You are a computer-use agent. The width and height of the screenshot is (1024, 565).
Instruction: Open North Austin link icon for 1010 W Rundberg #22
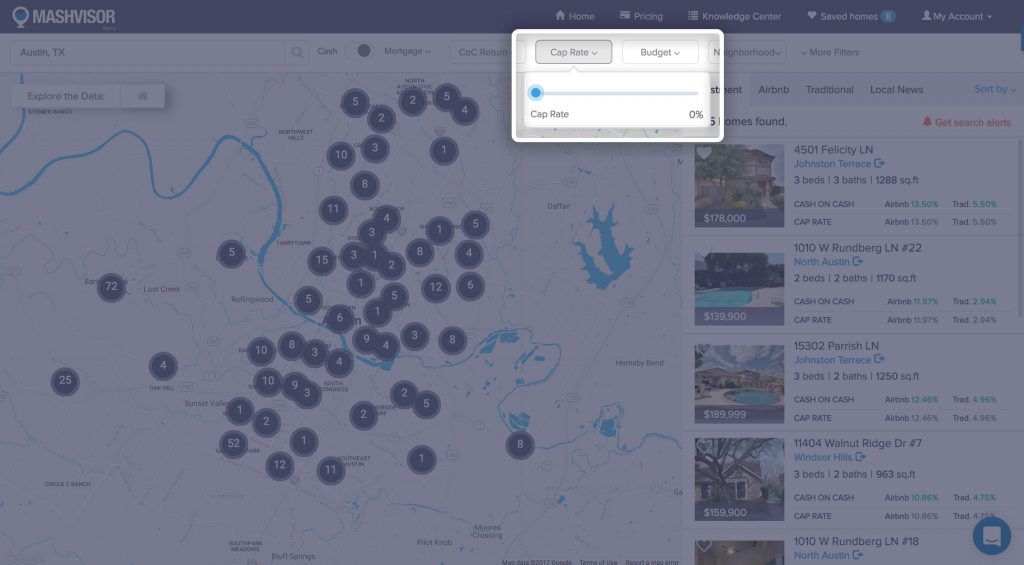pyautogui.click(x=857, y=262)
